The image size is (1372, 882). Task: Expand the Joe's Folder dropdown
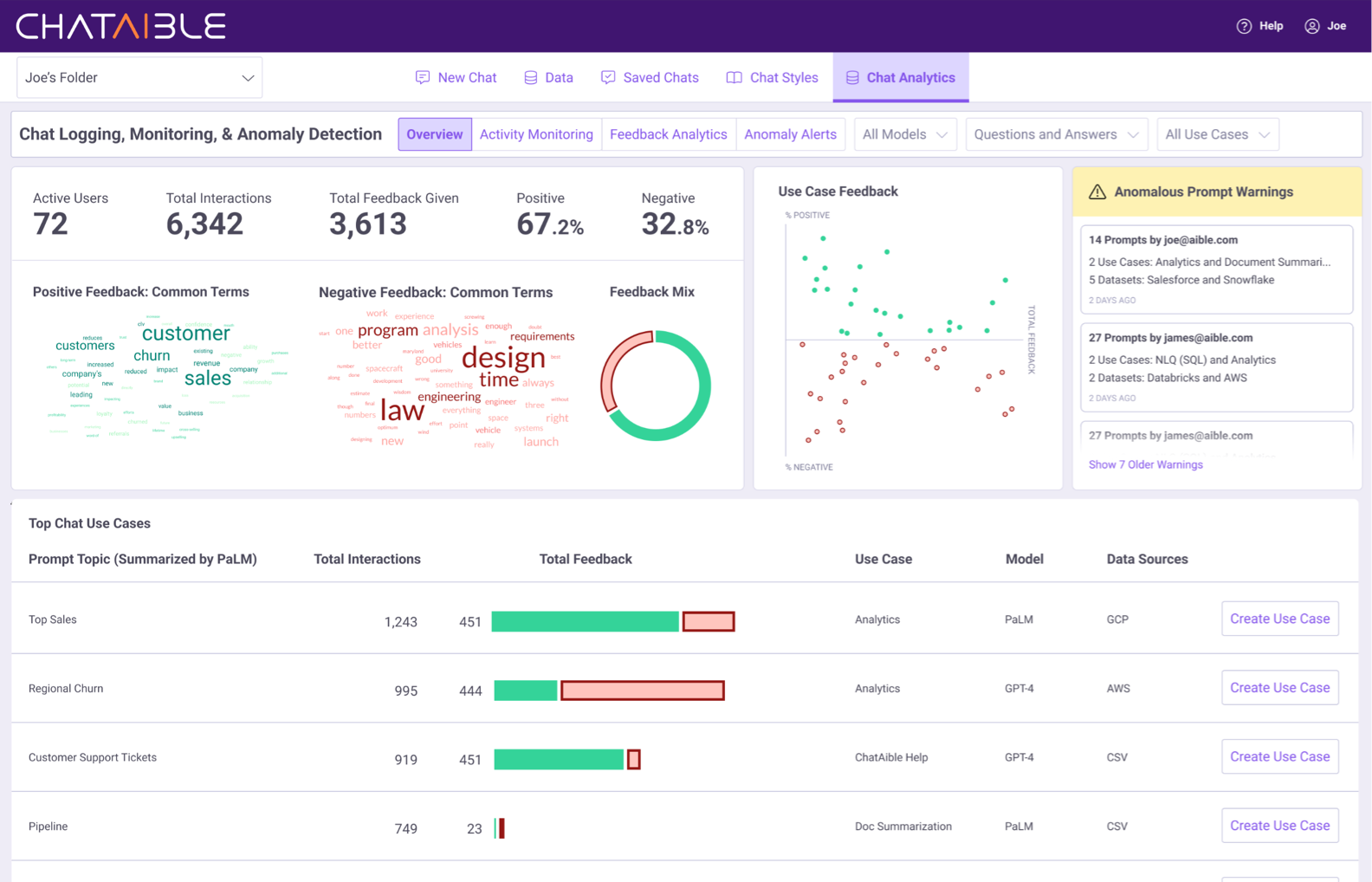pyautogui.click(x=139, y=78)
